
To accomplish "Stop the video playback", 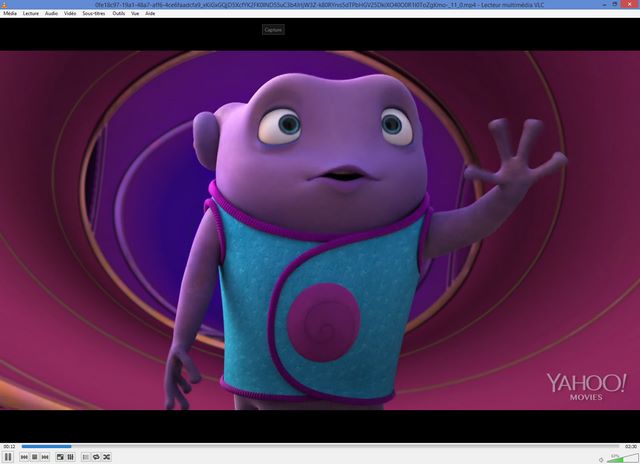I will tap(35, 457).
